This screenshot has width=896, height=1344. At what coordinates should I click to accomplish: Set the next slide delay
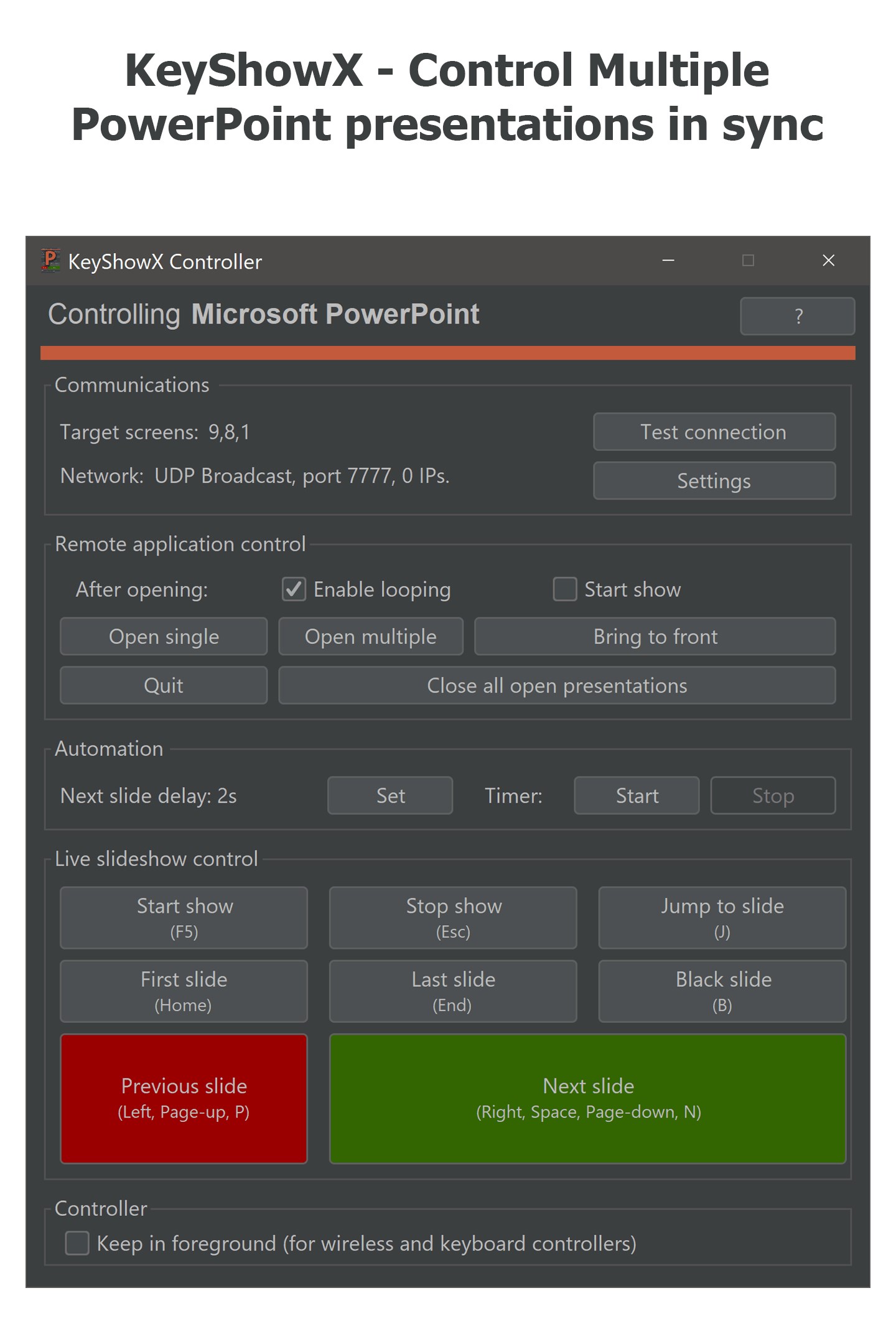point(390,795)
